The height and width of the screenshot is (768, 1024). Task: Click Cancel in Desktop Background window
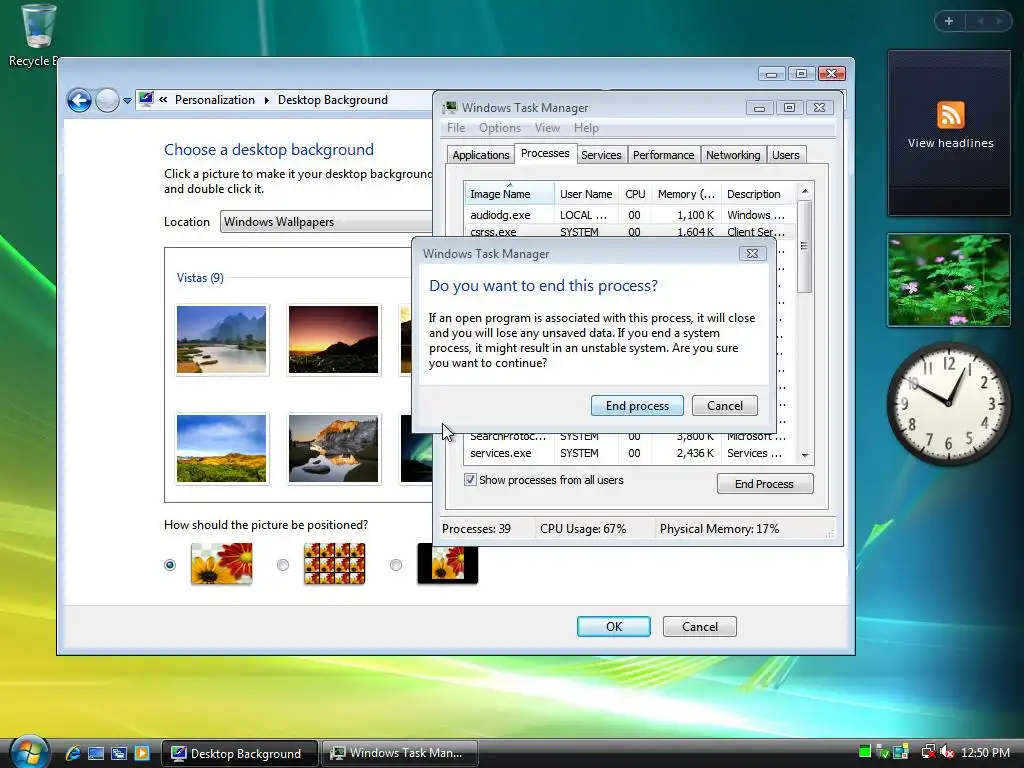[x=699, y=626]
